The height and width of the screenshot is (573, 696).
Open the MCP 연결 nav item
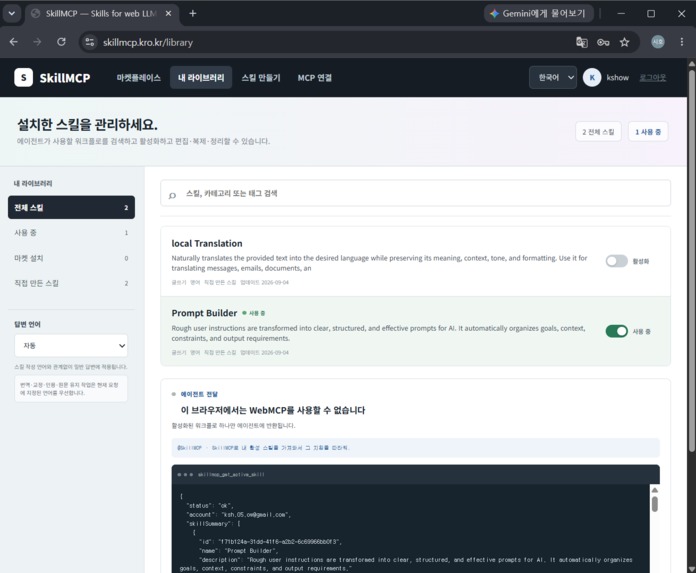pyautogui.click(x=315, y=78)
